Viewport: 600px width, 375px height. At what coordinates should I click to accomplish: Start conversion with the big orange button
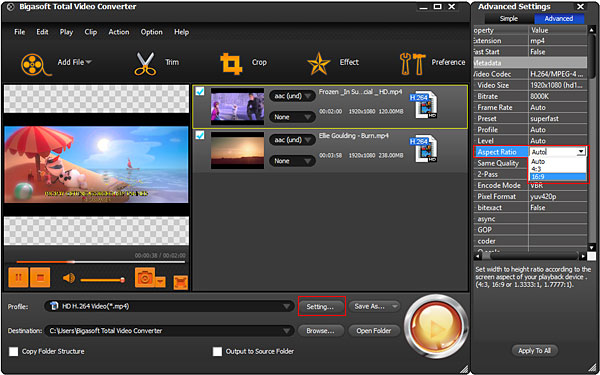pos(436,327)
